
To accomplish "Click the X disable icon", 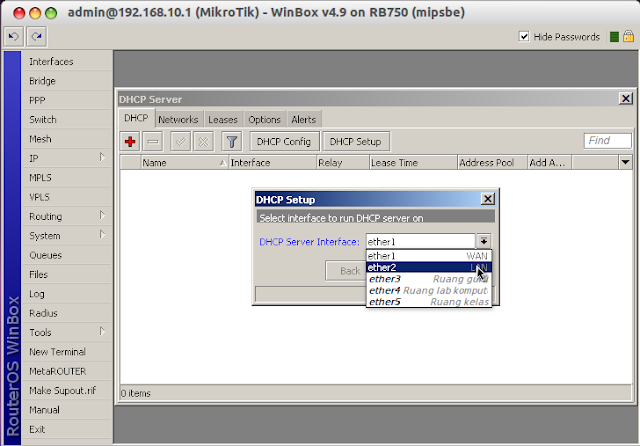I will click(203, 142).
